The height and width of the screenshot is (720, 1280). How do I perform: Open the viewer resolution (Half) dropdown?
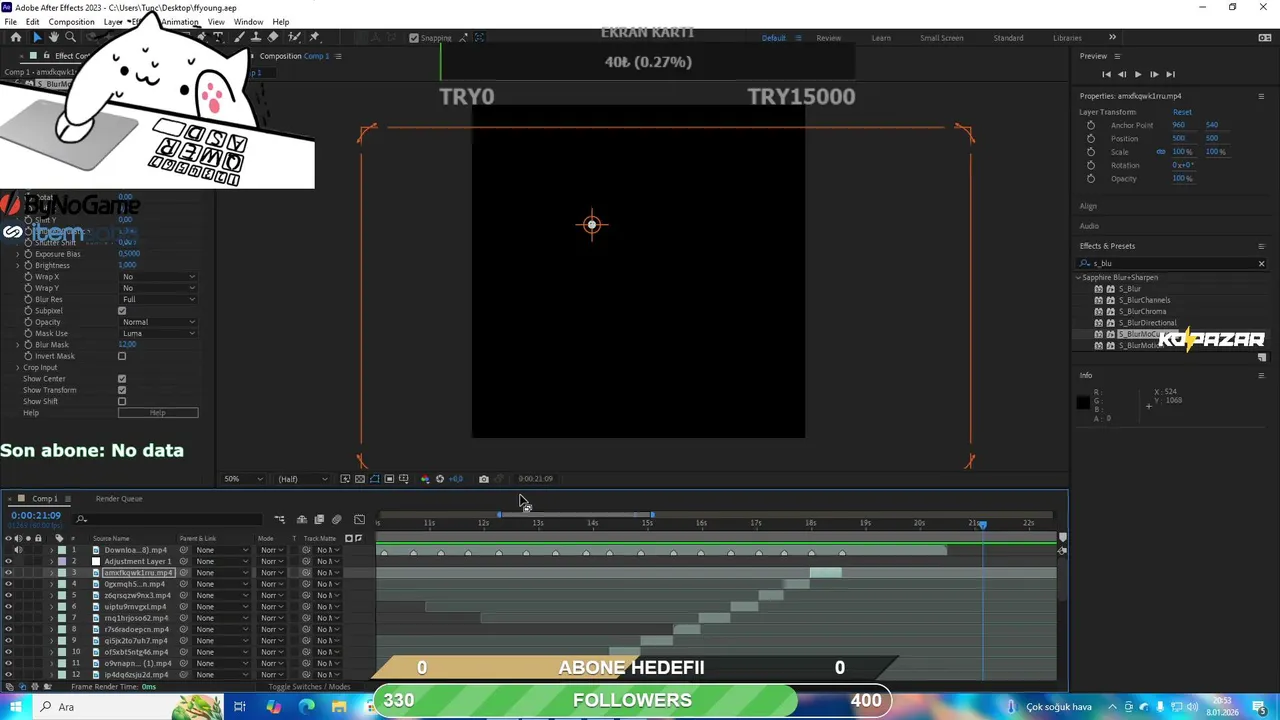click(x=301, y=479)
